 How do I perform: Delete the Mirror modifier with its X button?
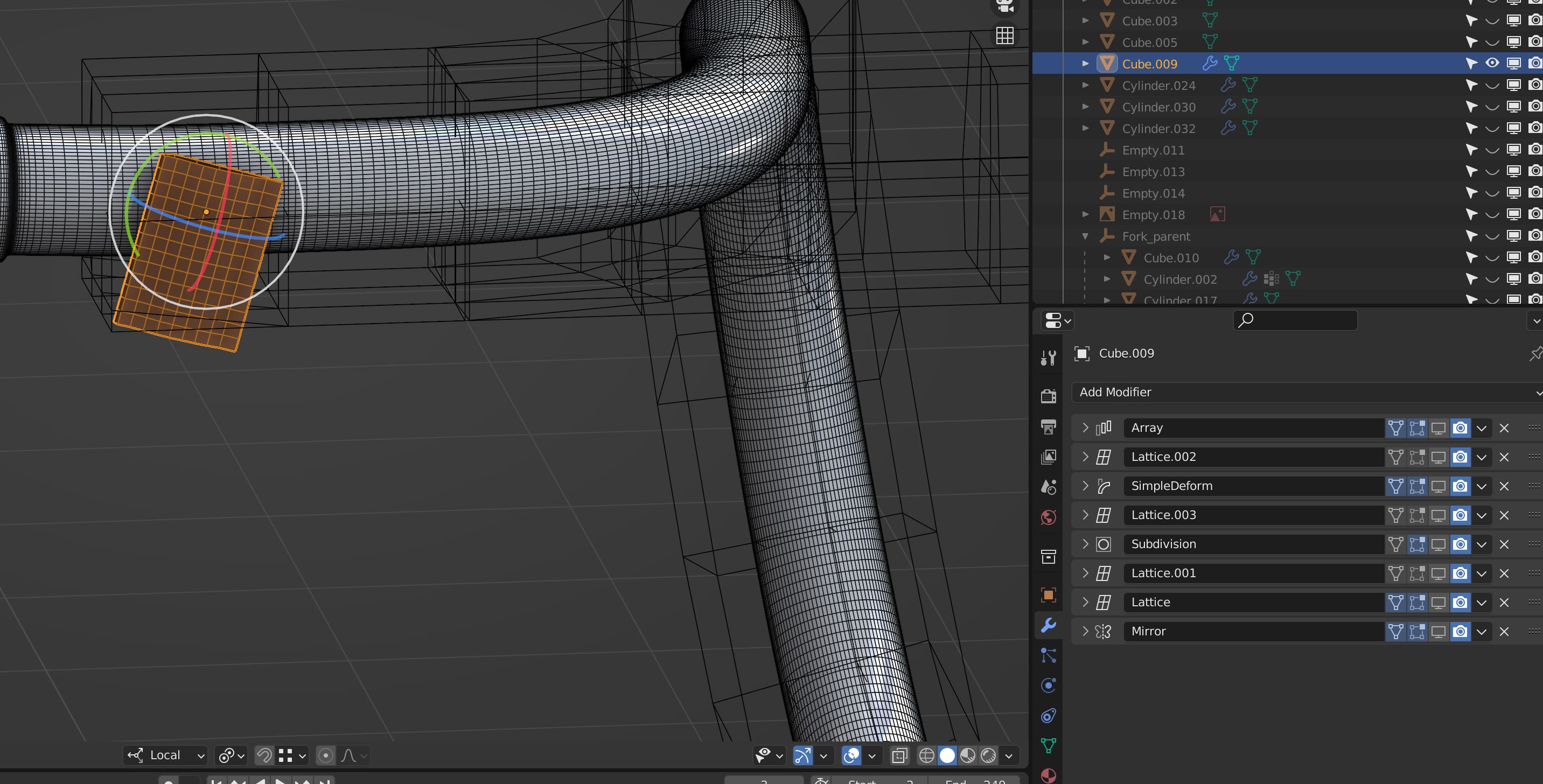coord(1504,631)
